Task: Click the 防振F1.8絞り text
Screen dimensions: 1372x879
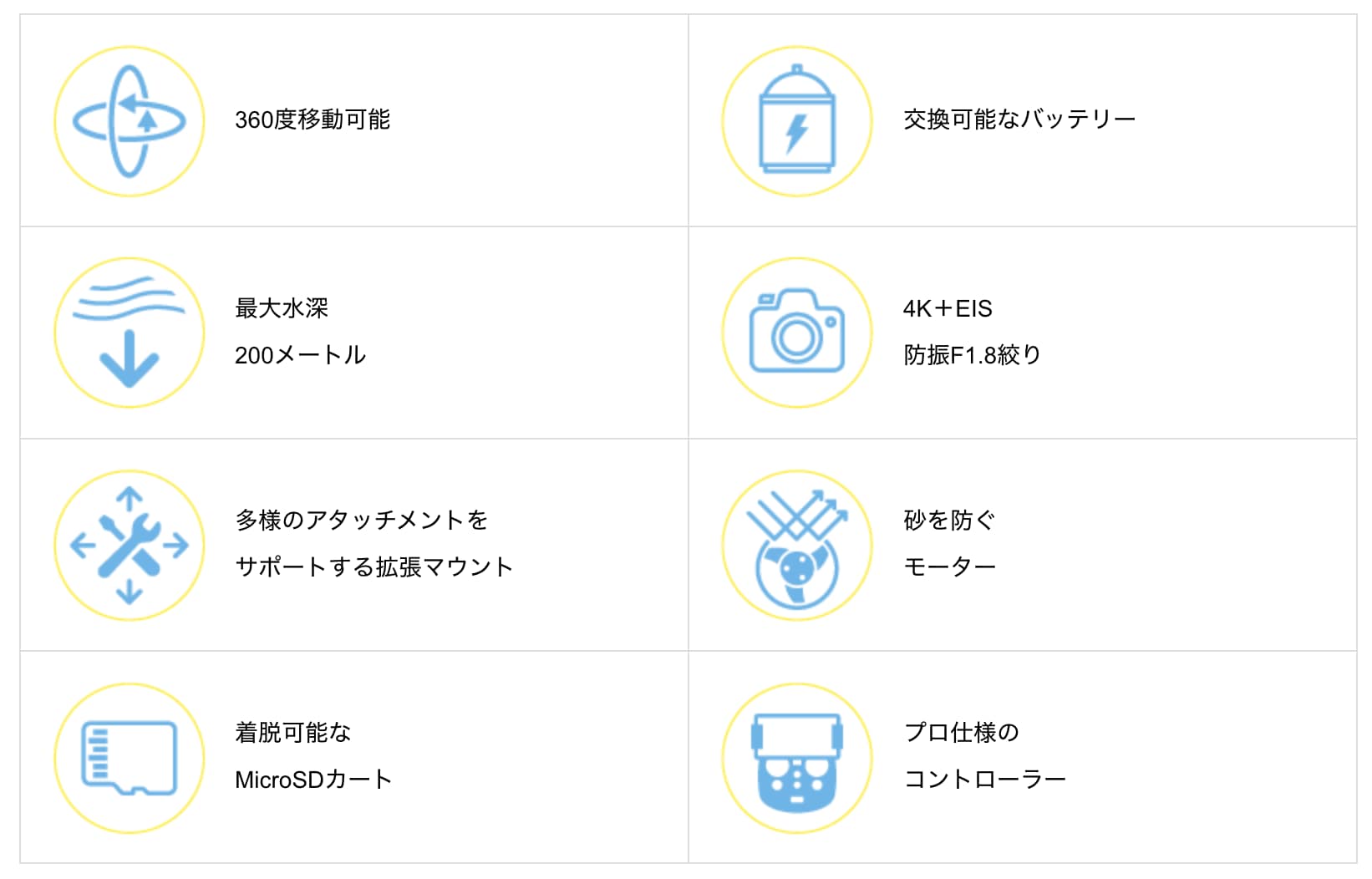Action: [972, 355]
